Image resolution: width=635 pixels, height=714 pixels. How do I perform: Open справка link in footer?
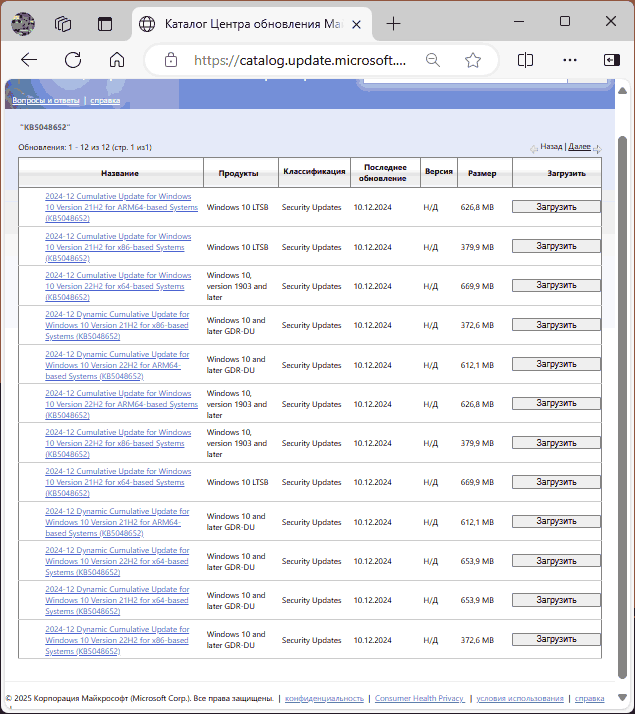pyautogui.click(x=589, y=698)
